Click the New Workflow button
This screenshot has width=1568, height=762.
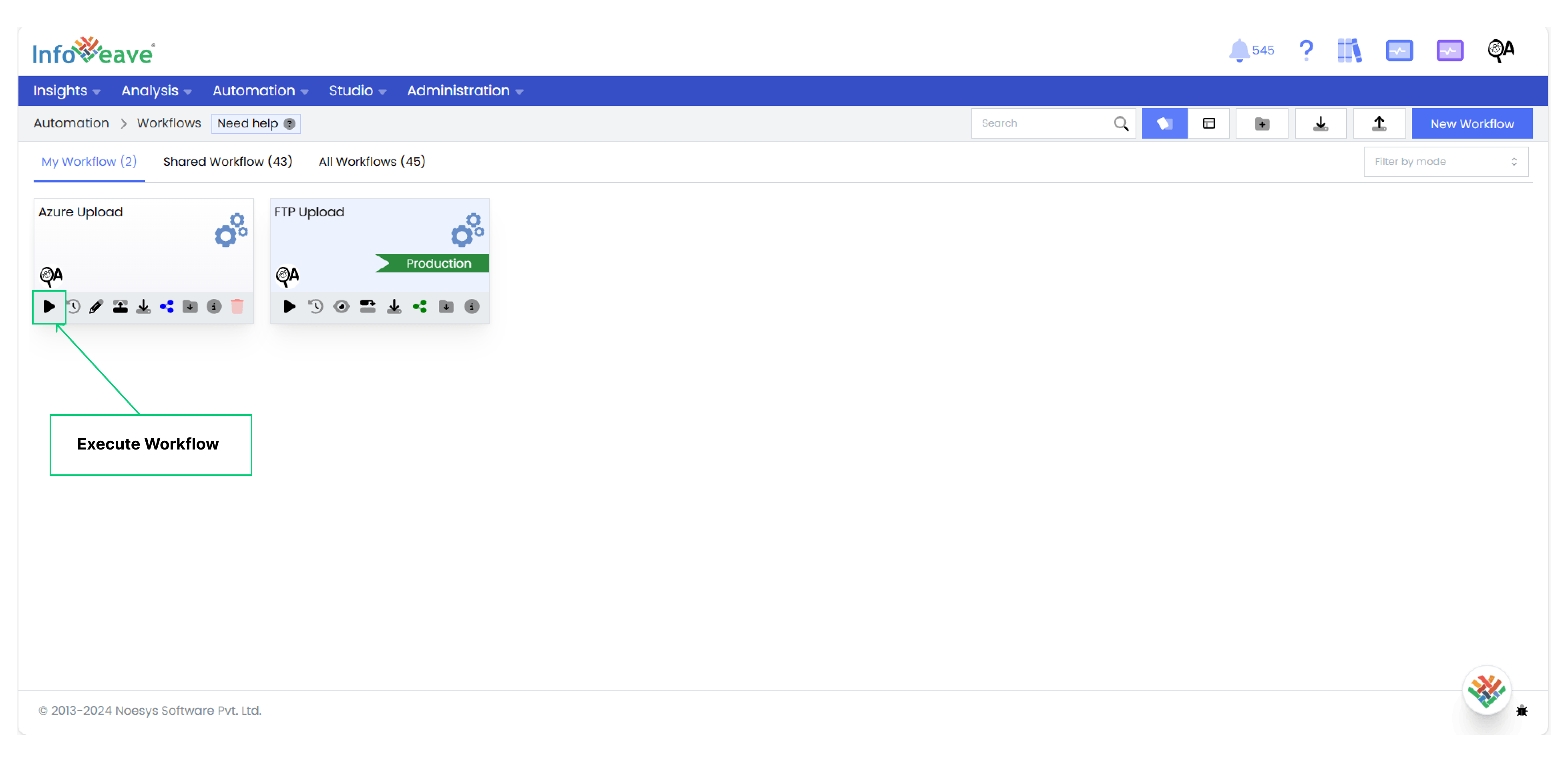[1471, 123]
